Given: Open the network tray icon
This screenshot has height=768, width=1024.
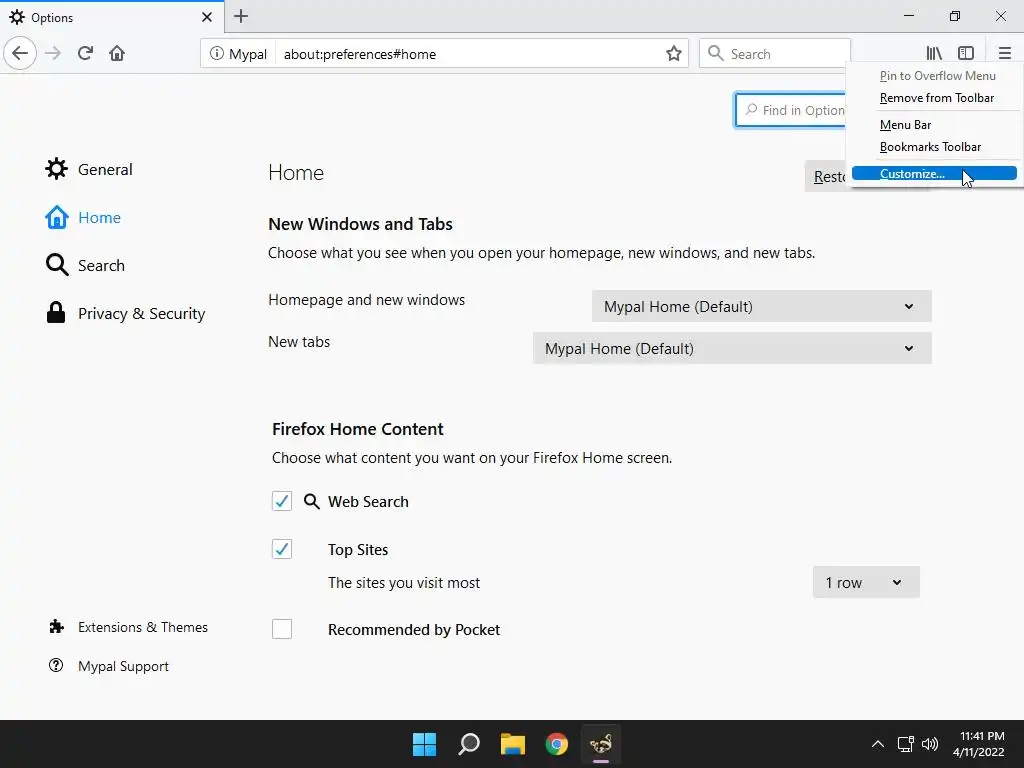Looking at the screenshot, I should [x=905, y=744].
